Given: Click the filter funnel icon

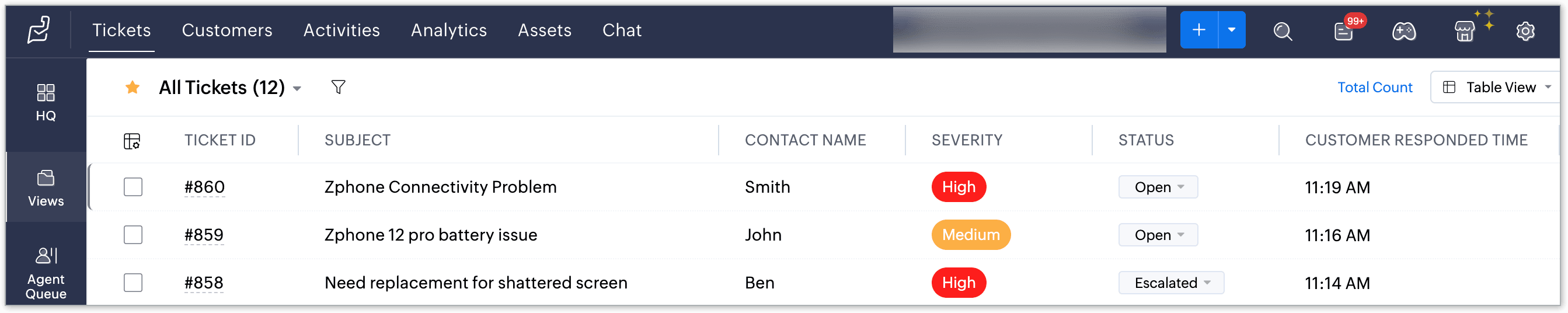Looking at the screenshot, I should click(x=339, y=87).
